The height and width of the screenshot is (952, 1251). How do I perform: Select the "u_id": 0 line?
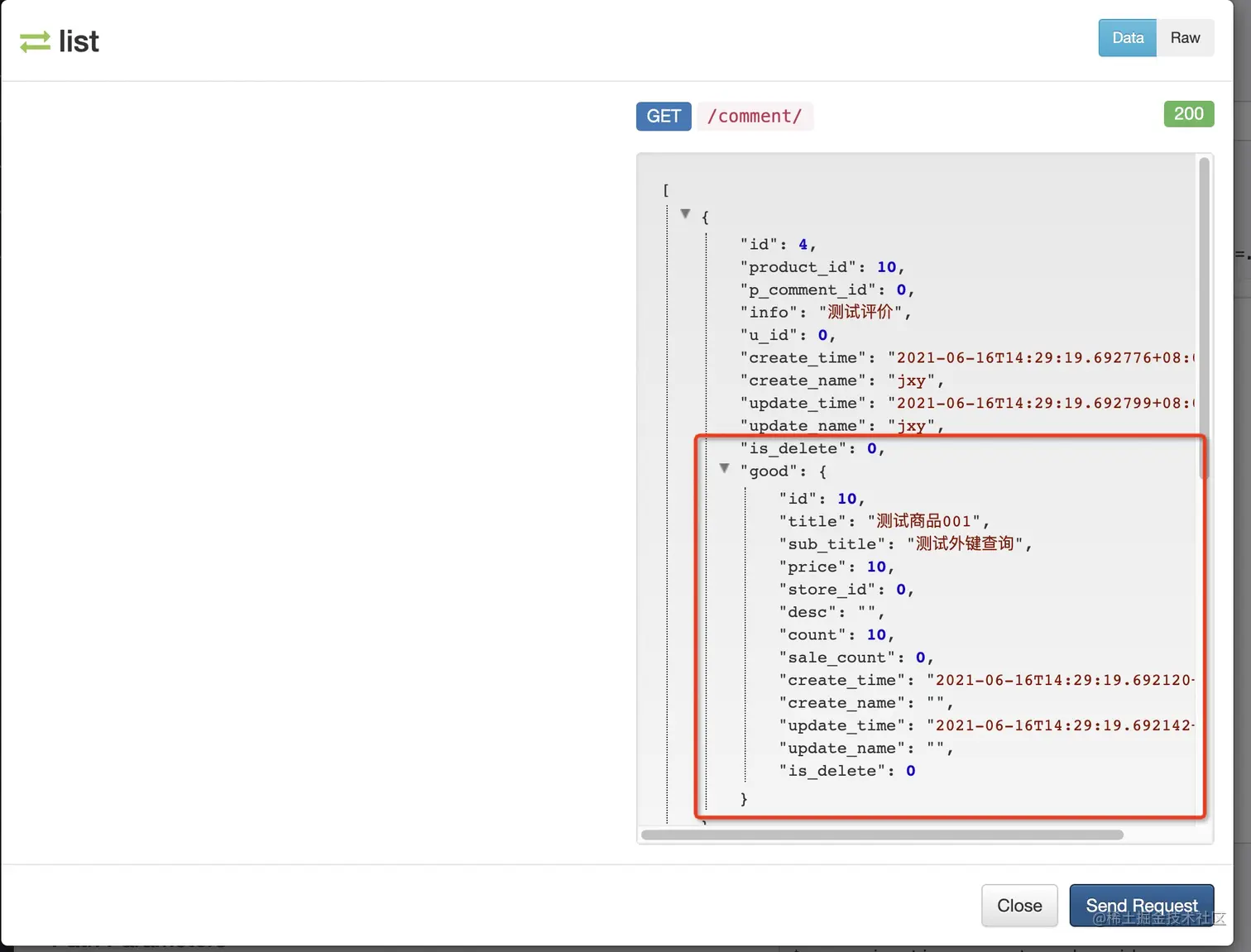tap(788, 336)
